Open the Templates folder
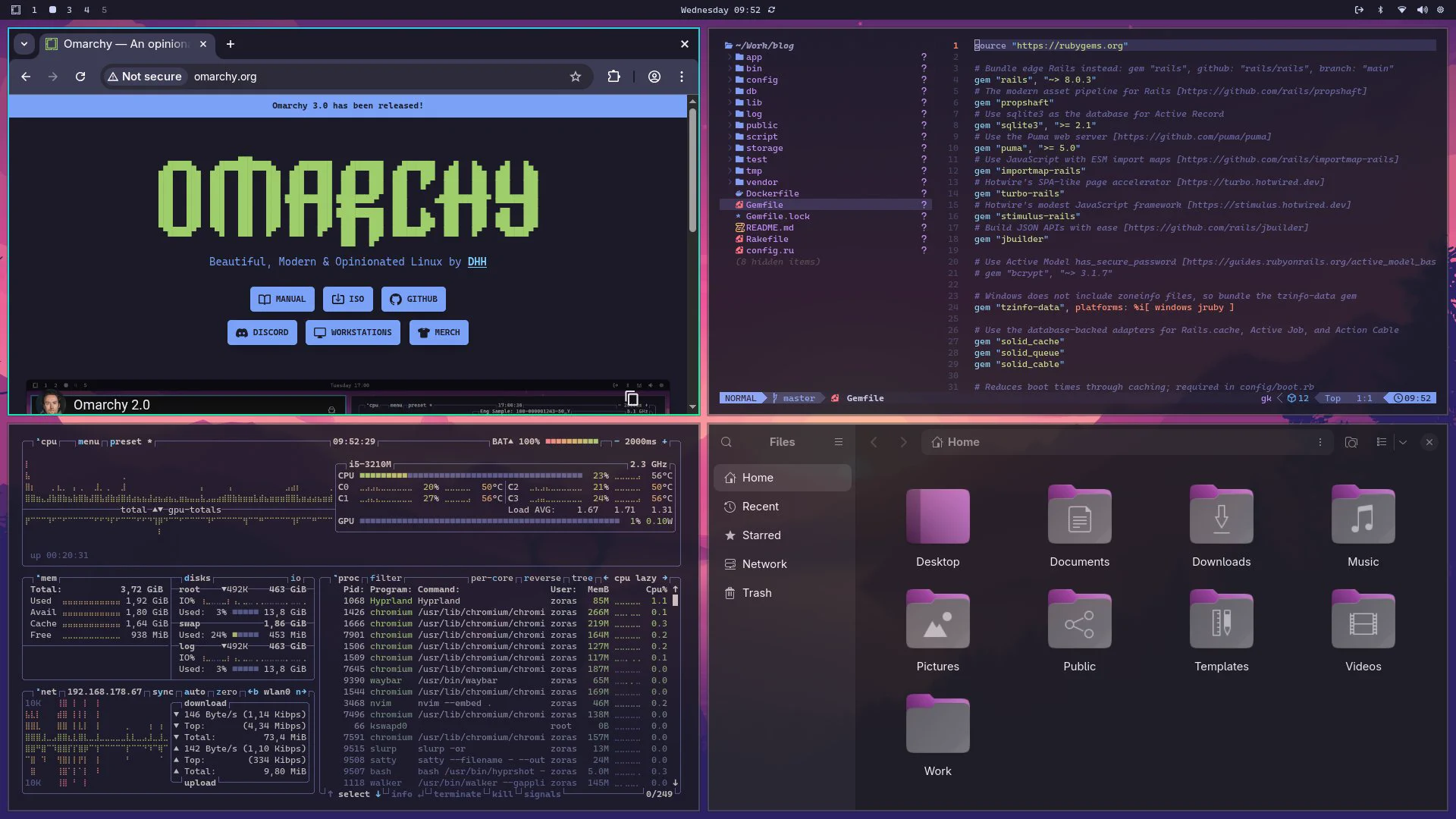This screenshot has width=1456, height=819. click(x=1222, y=630)
